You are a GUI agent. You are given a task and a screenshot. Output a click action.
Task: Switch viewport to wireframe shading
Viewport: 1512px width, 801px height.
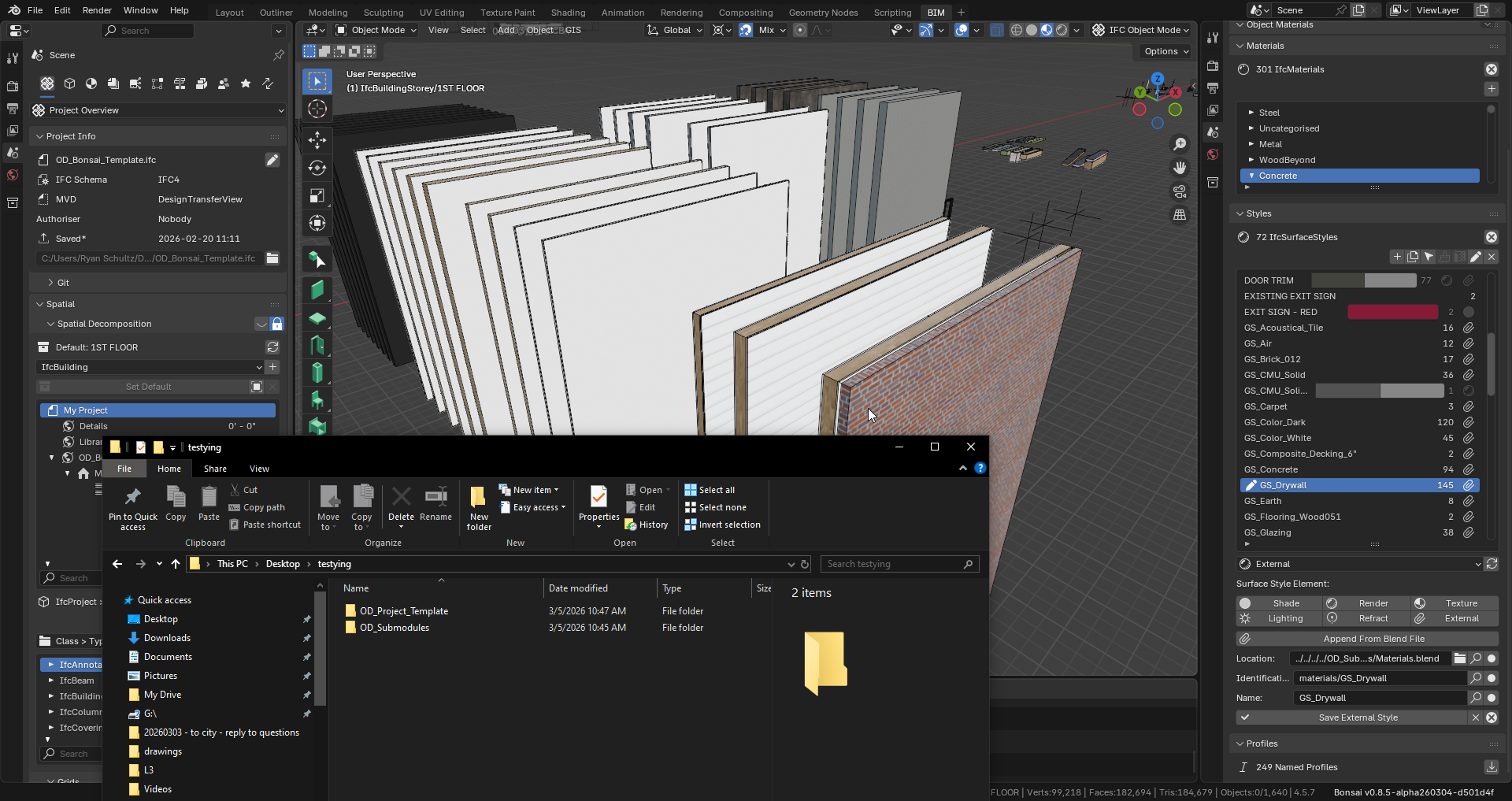(x=1016, y=30)
